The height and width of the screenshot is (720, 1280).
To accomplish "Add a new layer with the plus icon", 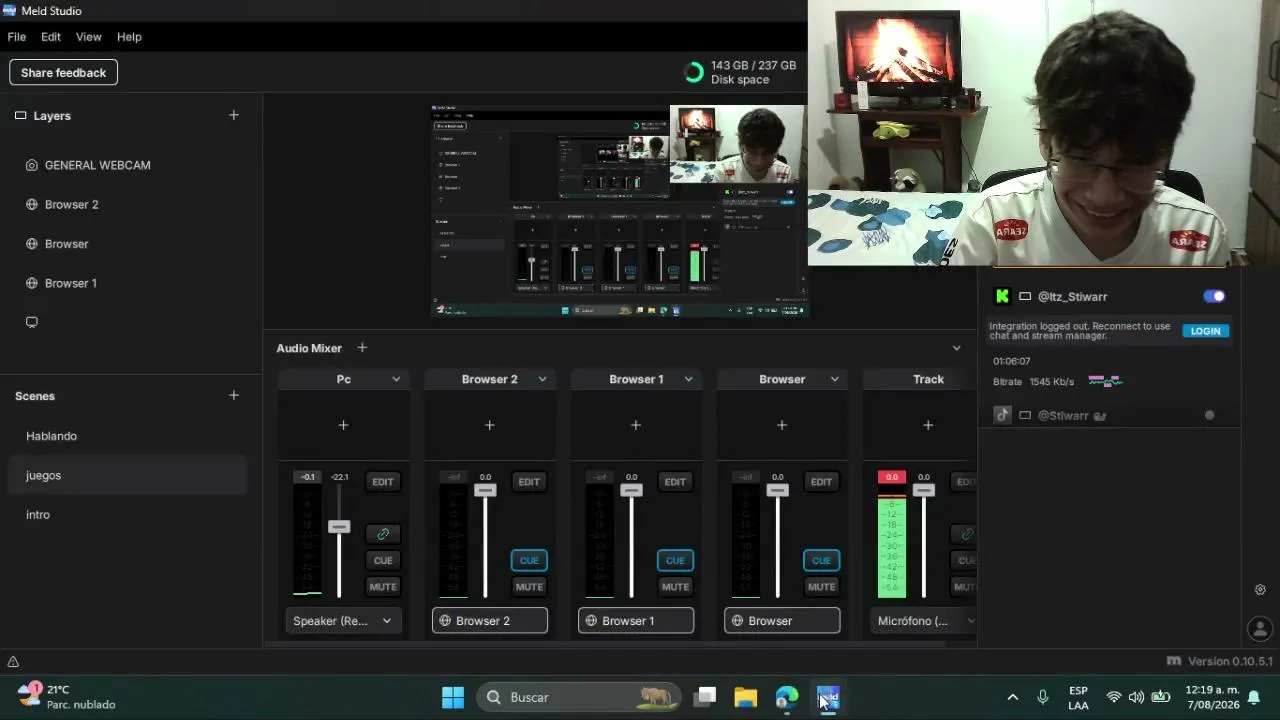I will pyautogui.click(x=234, y=115).
